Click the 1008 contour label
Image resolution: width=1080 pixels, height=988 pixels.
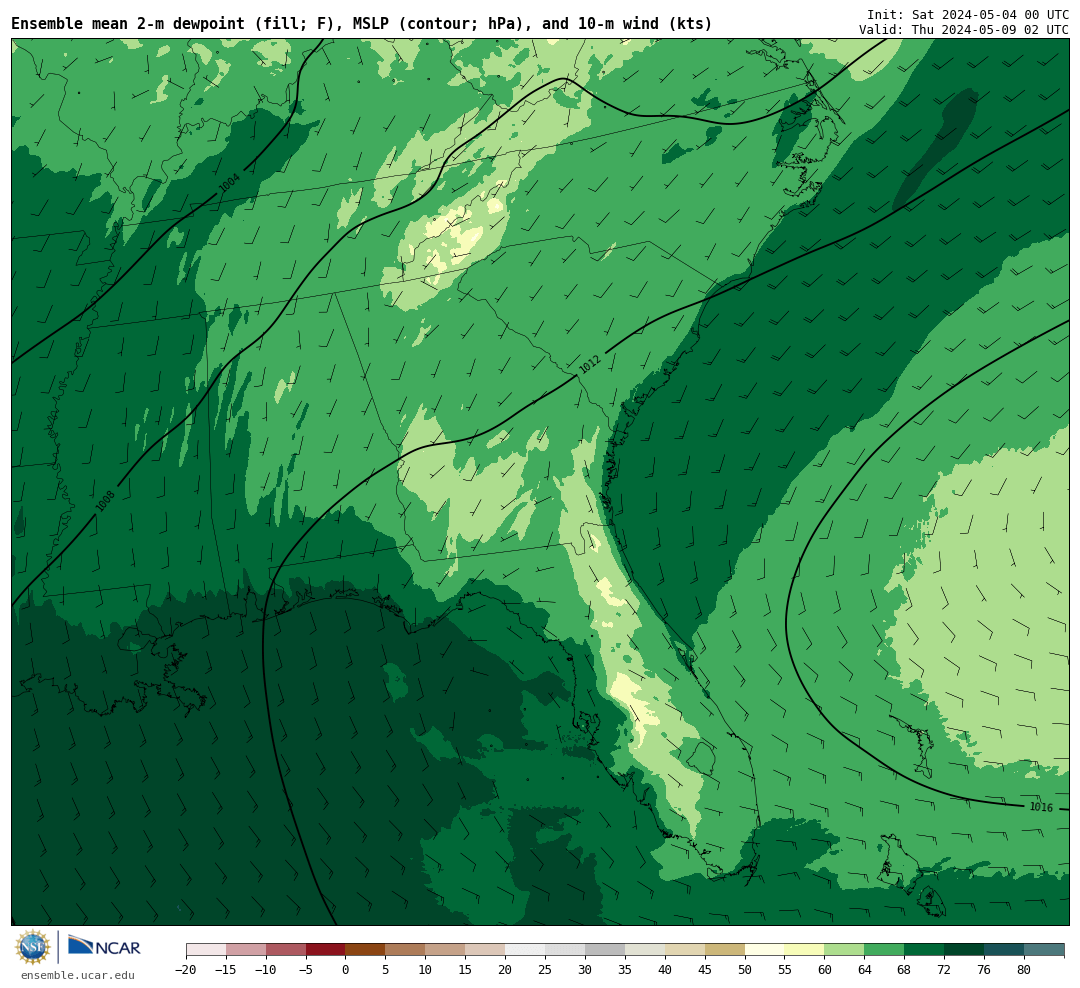(x=105, y=501)
